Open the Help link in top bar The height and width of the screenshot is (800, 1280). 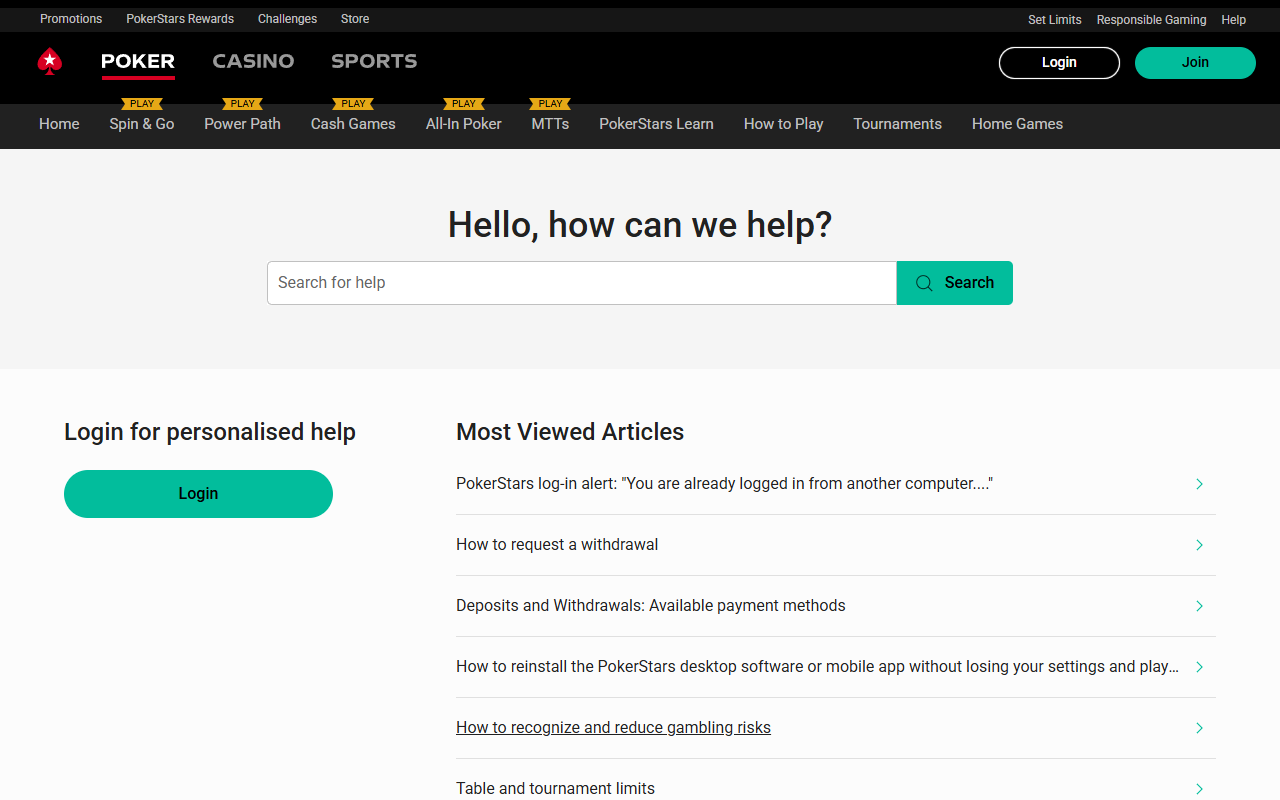coord(1234,20)
